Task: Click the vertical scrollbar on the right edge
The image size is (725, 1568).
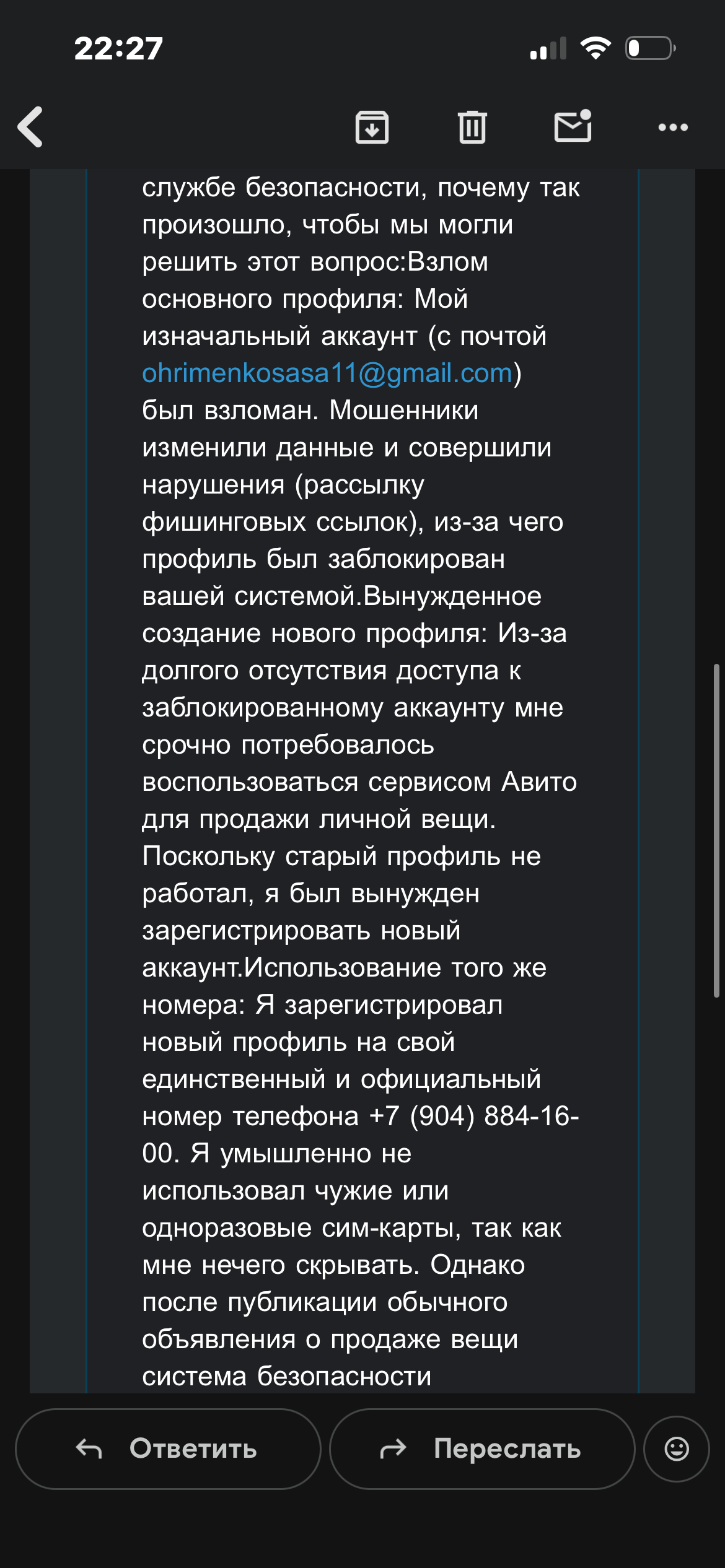Action: point(716,830)
